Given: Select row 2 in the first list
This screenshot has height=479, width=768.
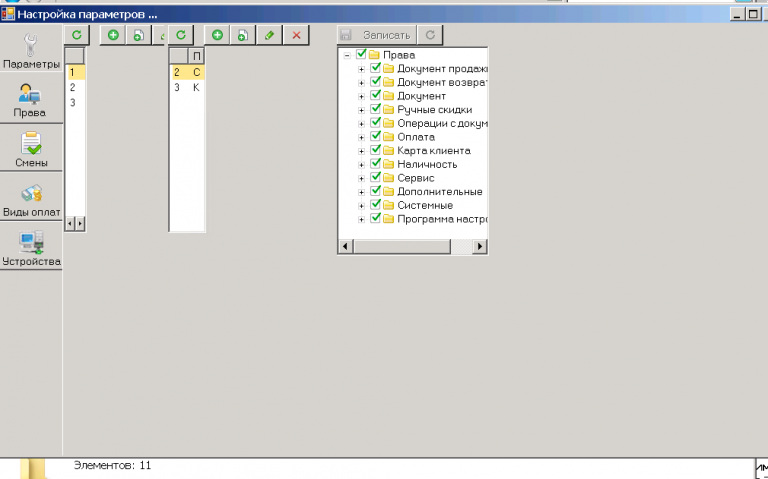Looking at the screenshot, I should pyautogui.click(x=75, y=88).
